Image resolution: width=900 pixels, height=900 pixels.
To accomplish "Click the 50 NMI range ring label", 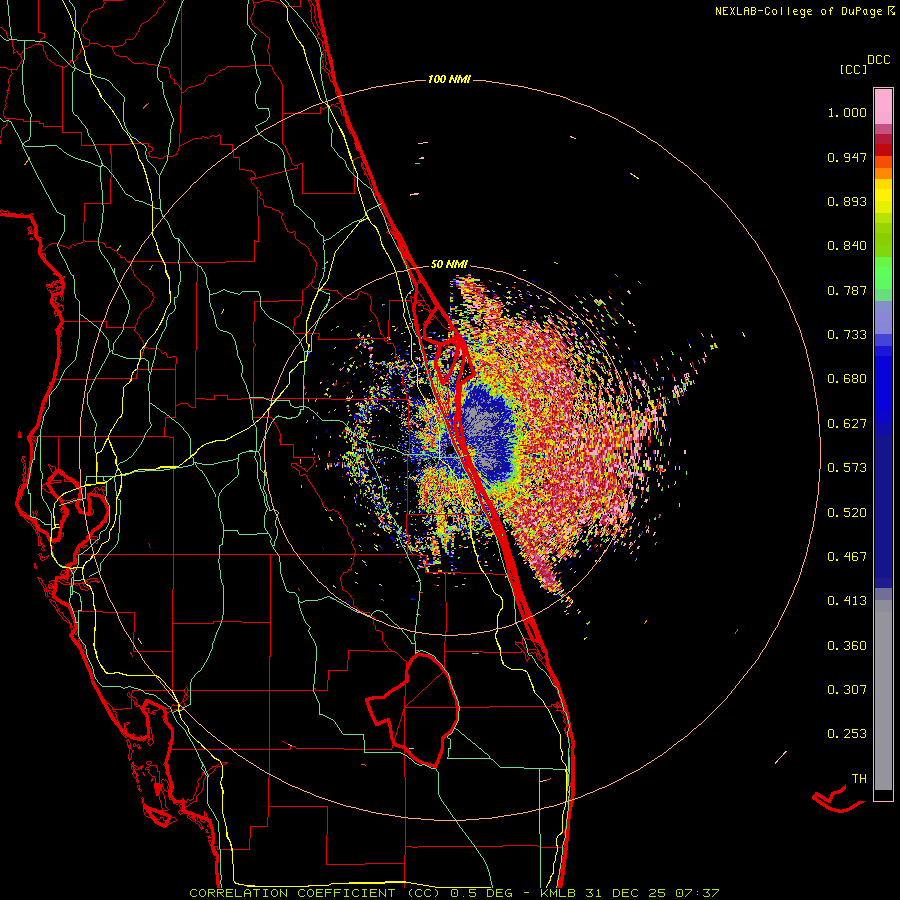I will 449,265.
